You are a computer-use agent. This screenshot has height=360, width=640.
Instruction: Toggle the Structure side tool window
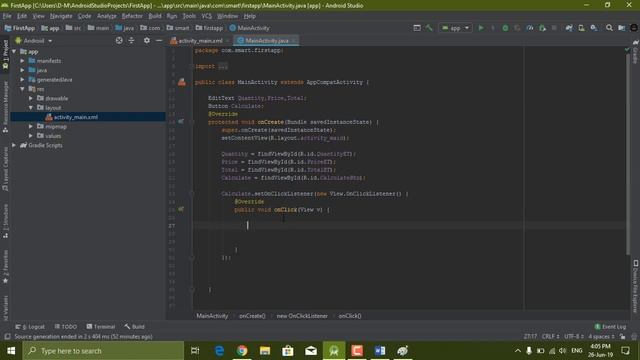coord(5,221)
